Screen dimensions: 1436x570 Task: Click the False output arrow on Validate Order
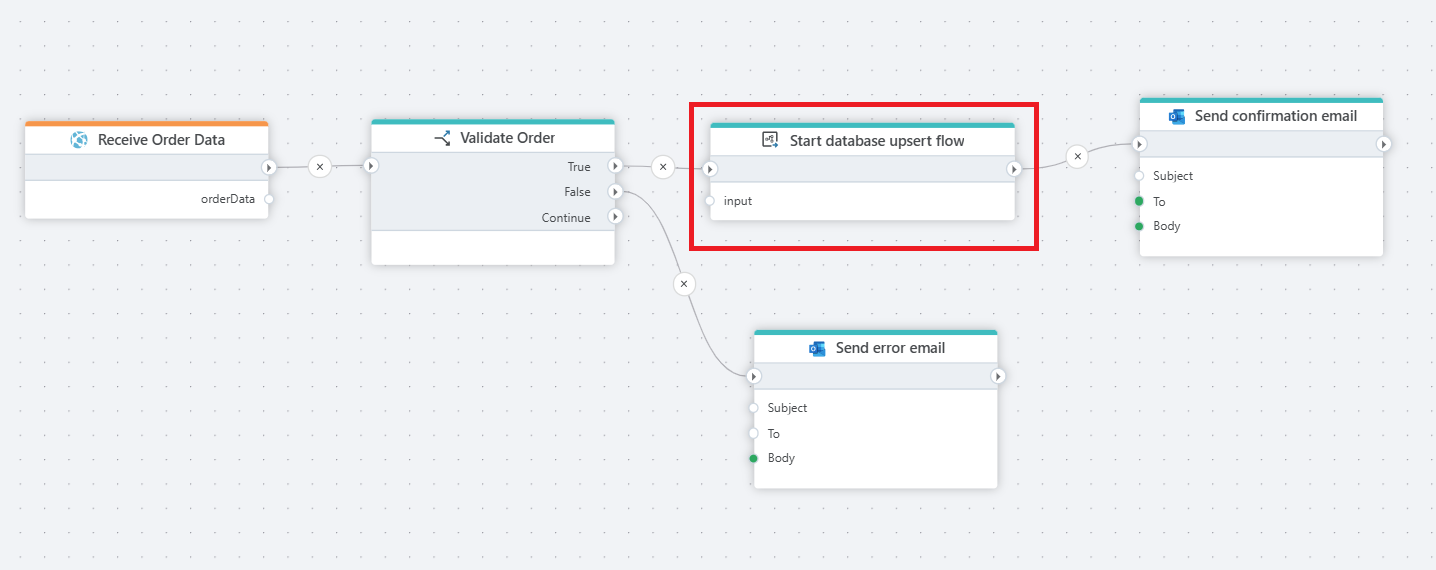click(614, 192)
